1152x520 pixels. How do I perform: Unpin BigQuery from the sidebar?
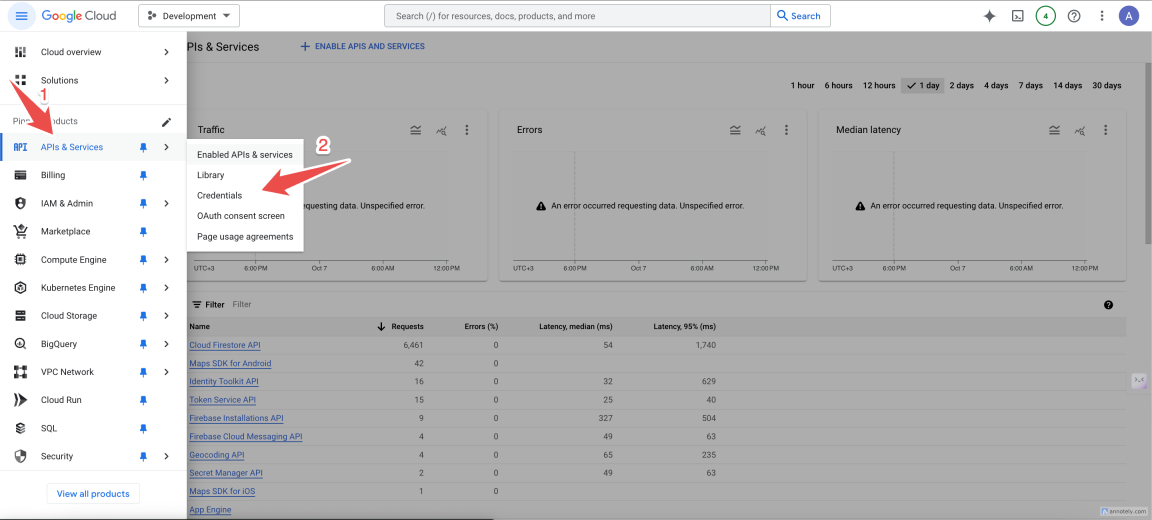tap(143, 344)
